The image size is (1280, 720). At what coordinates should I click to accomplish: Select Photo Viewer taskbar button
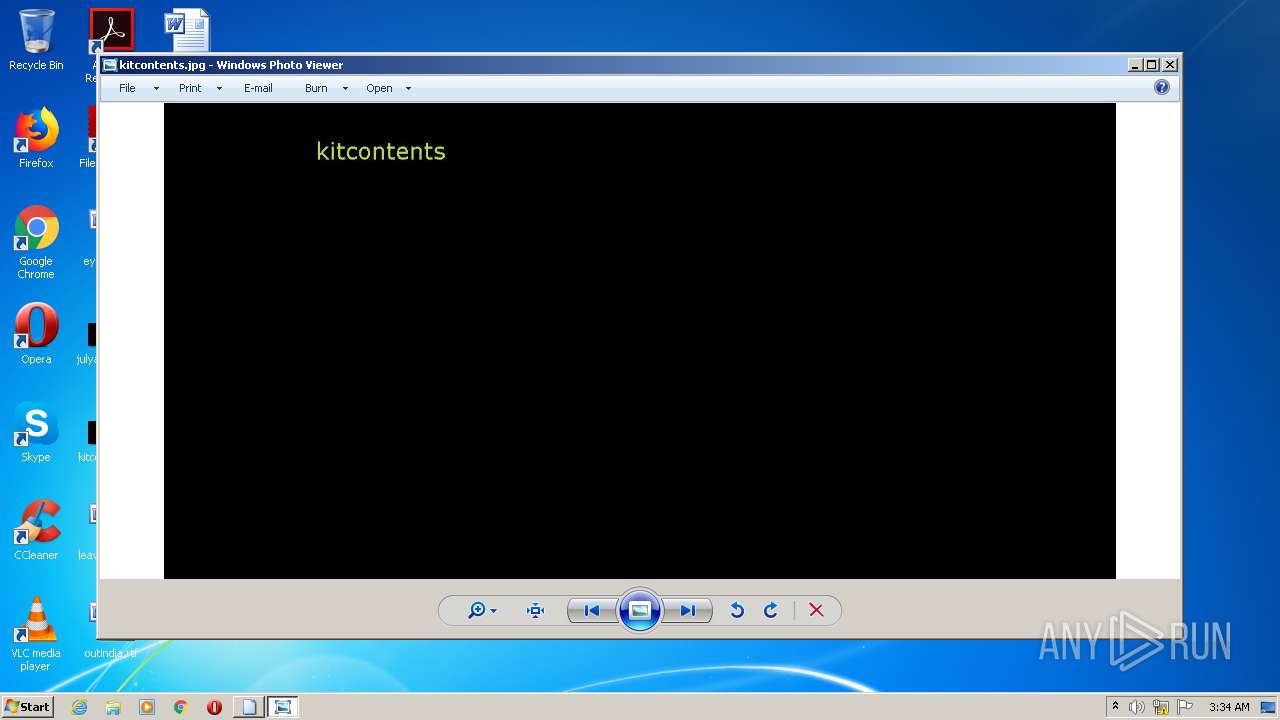pos(283,707)
